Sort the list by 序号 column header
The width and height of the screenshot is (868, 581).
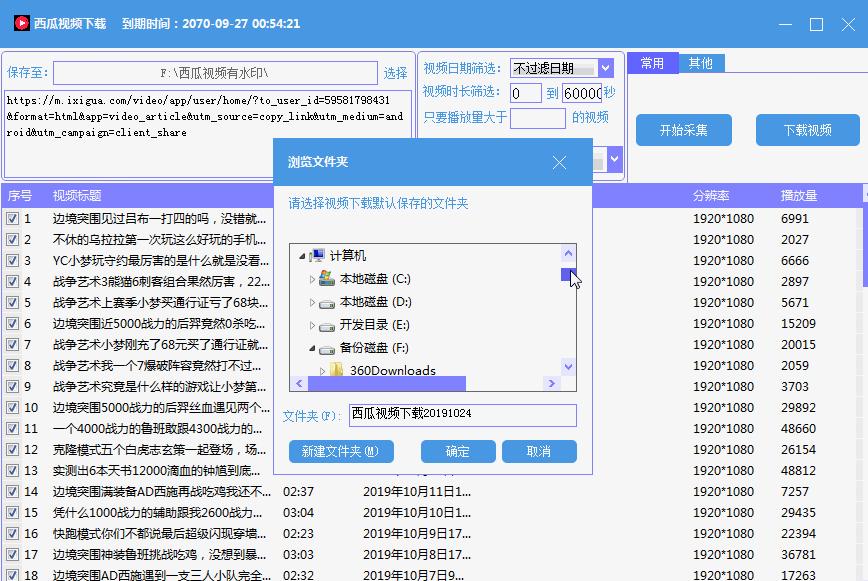(20, 195)
